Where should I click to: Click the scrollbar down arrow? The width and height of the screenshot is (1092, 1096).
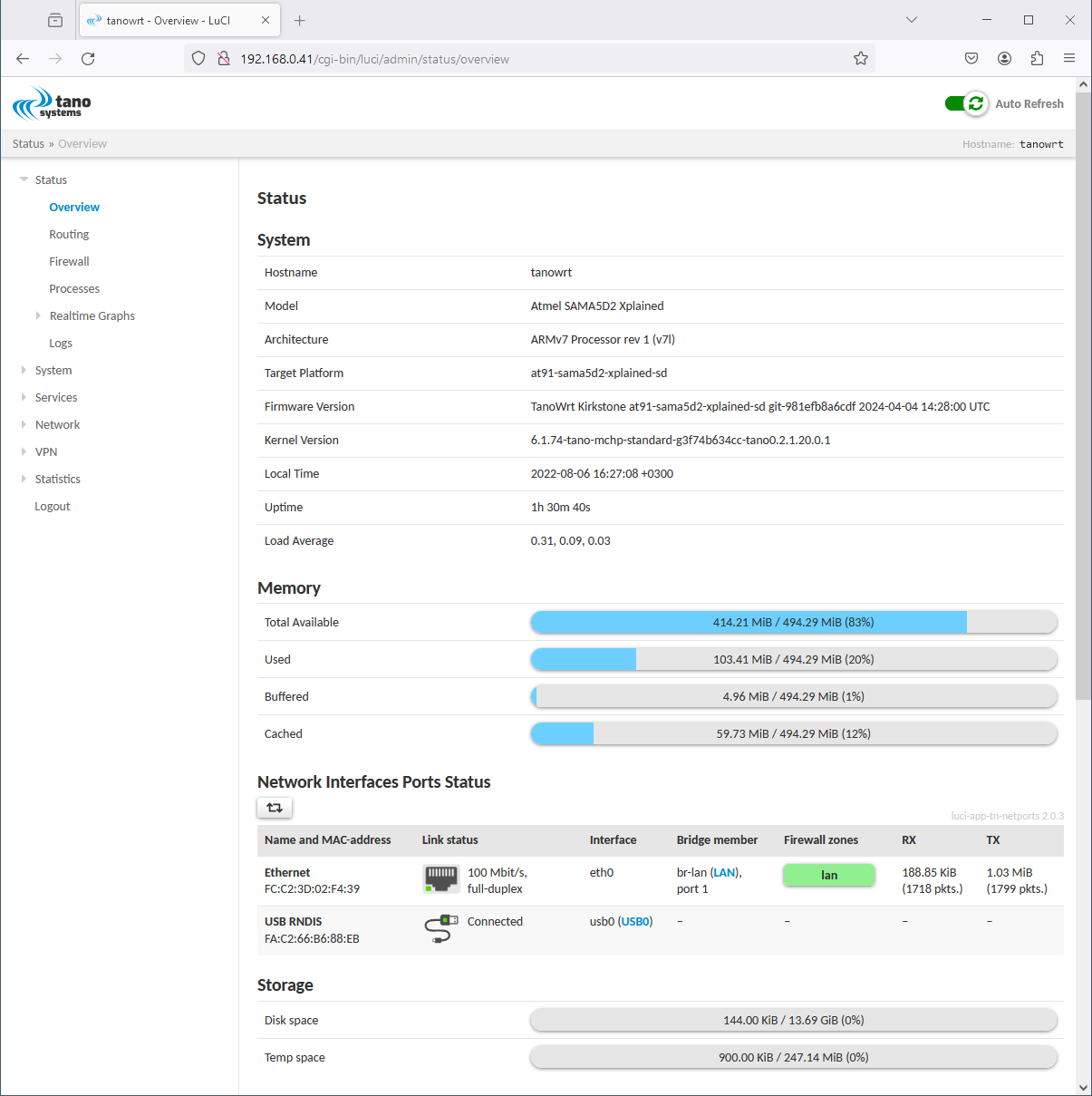1083,1087
